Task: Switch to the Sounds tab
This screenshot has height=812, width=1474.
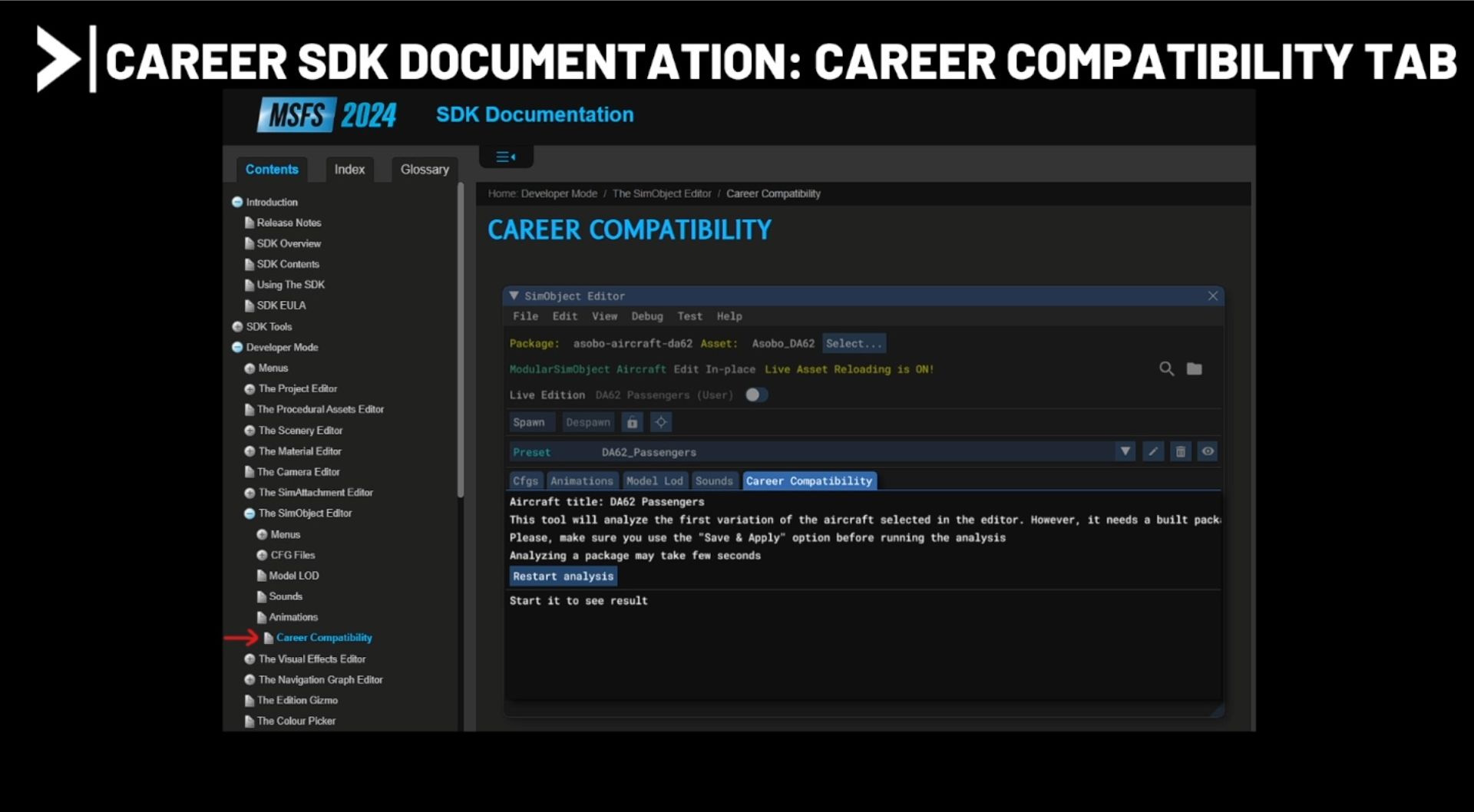Action: coord(714,481)
